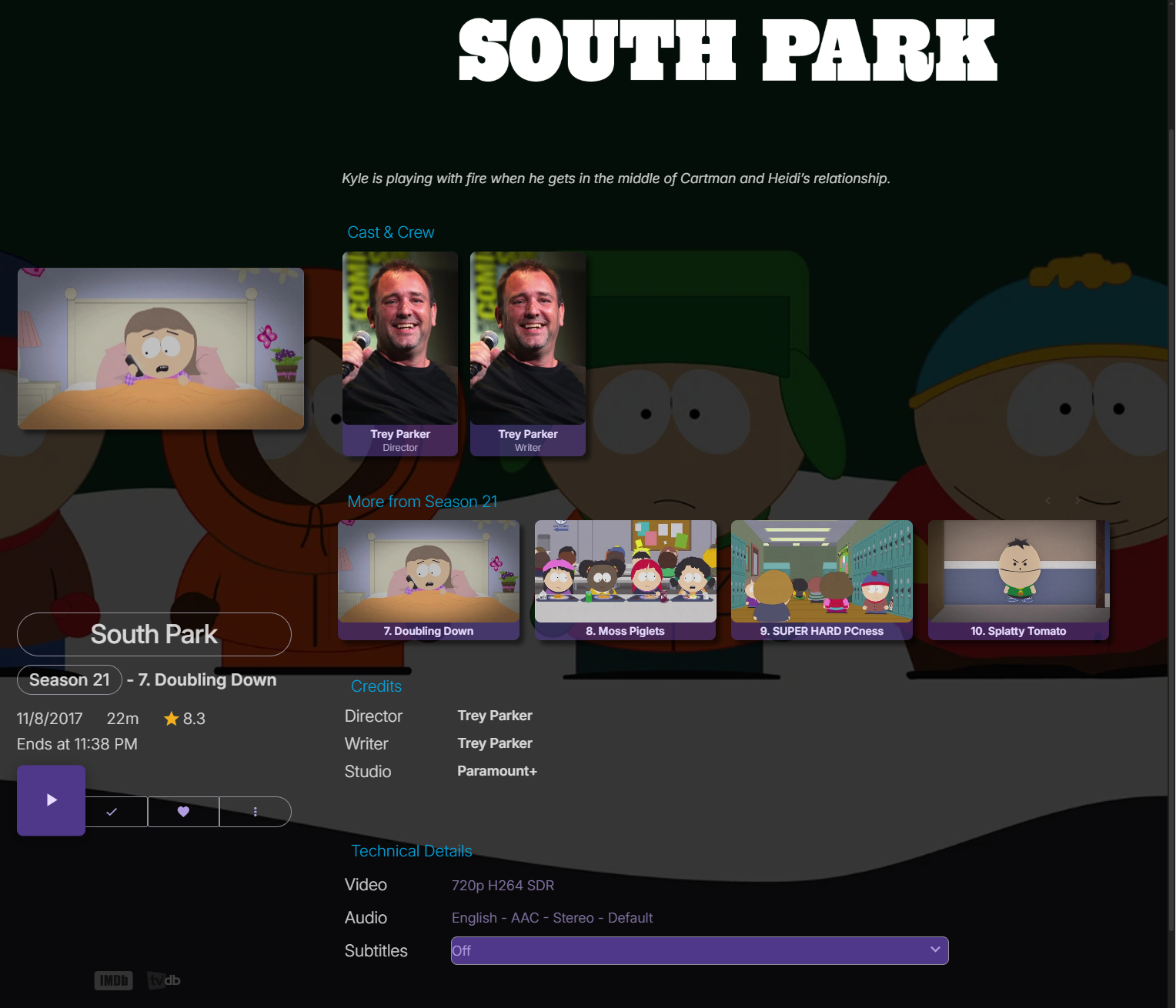Click the More from Season 21 heading
Viewport: 1176px width, 1008px height.
coord(423,502)
